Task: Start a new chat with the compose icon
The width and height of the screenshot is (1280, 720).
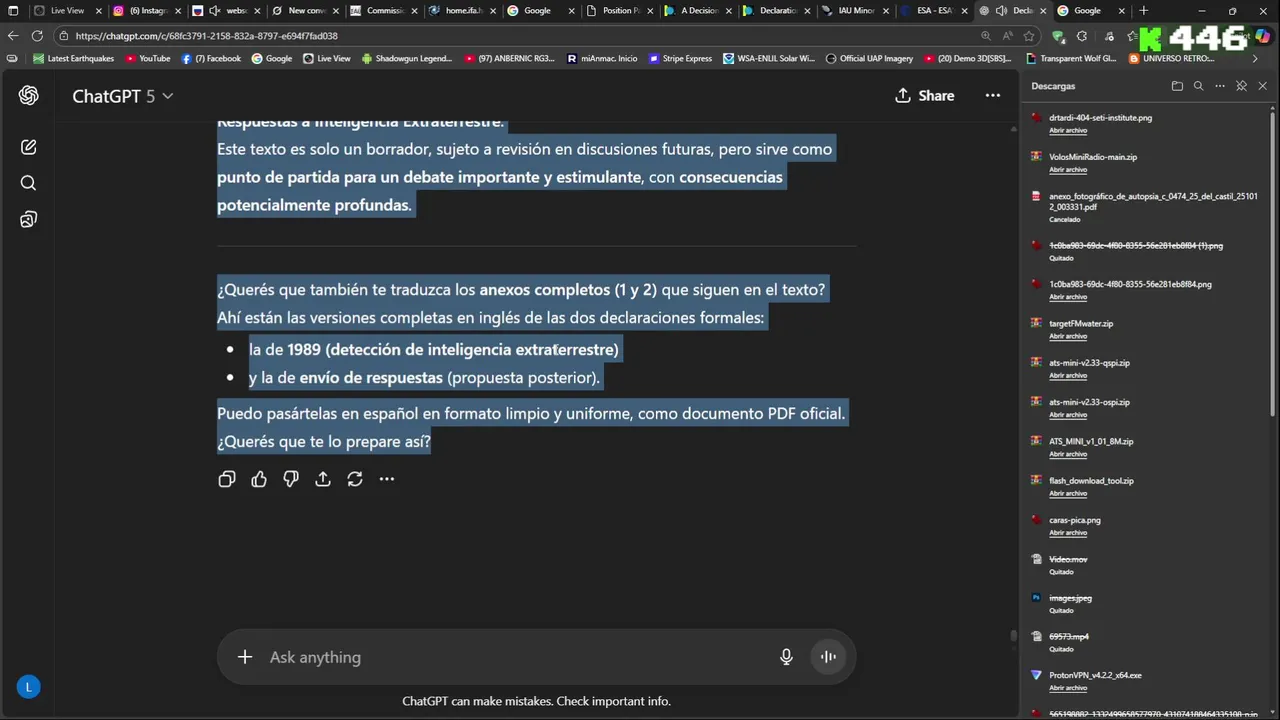Action: pyautogui.click(x=28, y=147)
